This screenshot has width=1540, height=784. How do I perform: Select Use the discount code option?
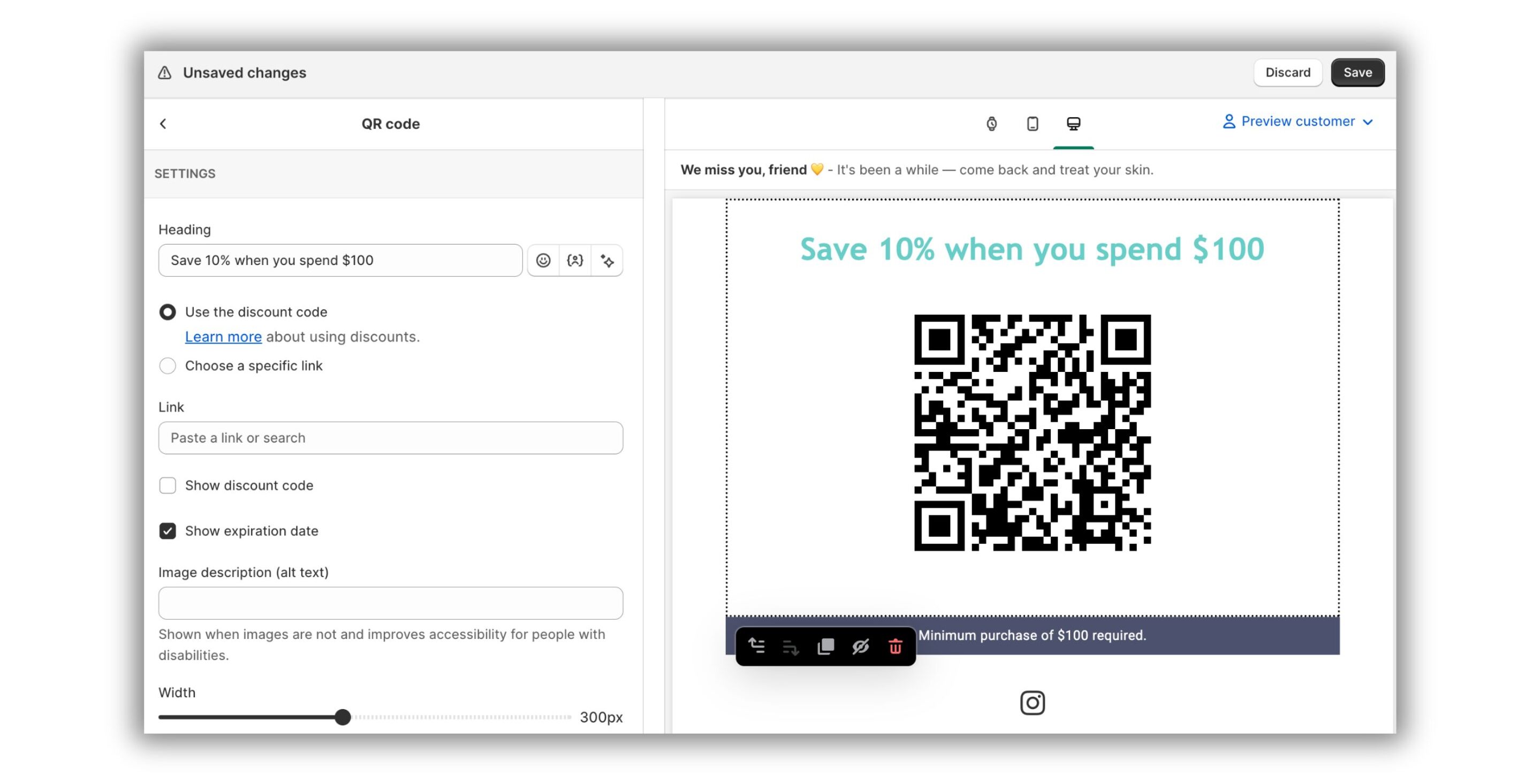(168, 312)
